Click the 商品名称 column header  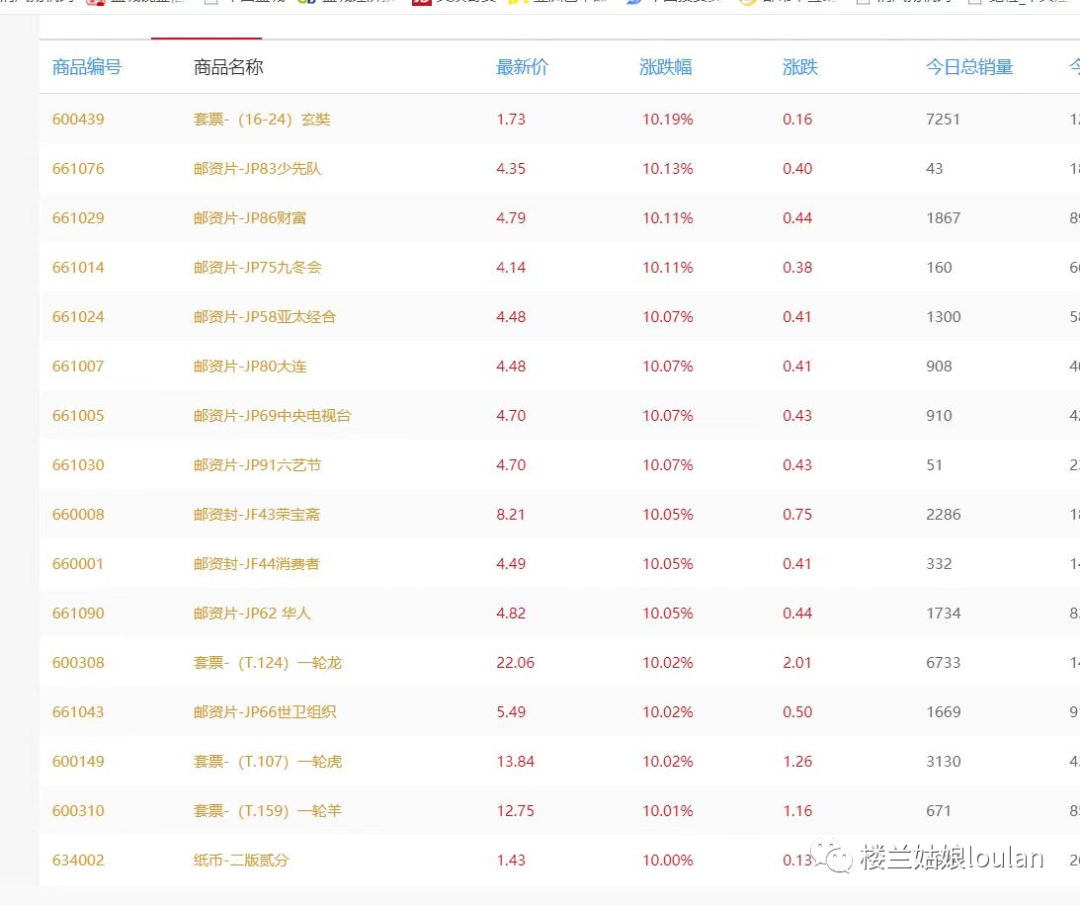[228, 67]
